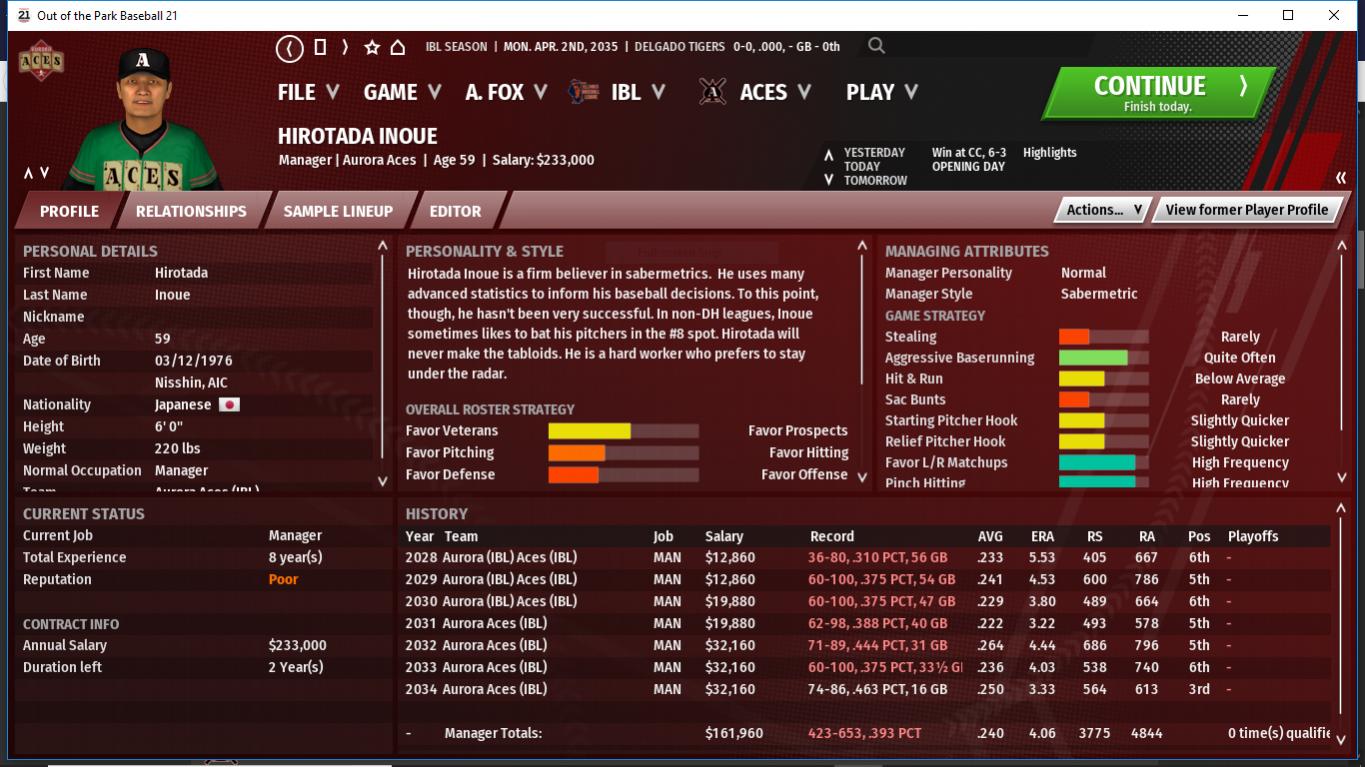The width and height of the screenshot is (1365, 767).
Task: Go to home screen via house icon
Action: (397, 47)
